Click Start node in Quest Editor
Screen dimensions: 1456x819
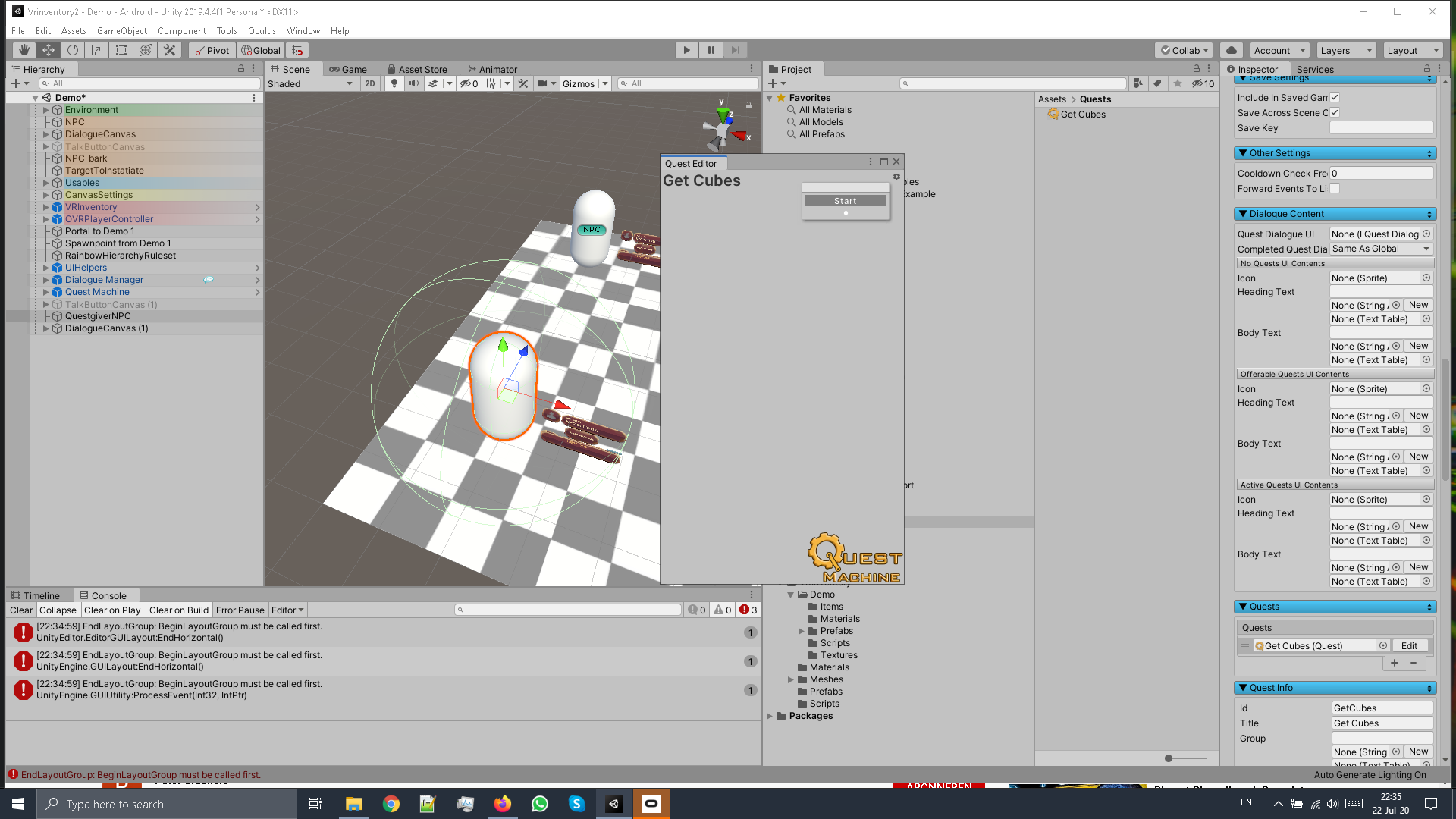pyautogui.click(x=846, y=201)
